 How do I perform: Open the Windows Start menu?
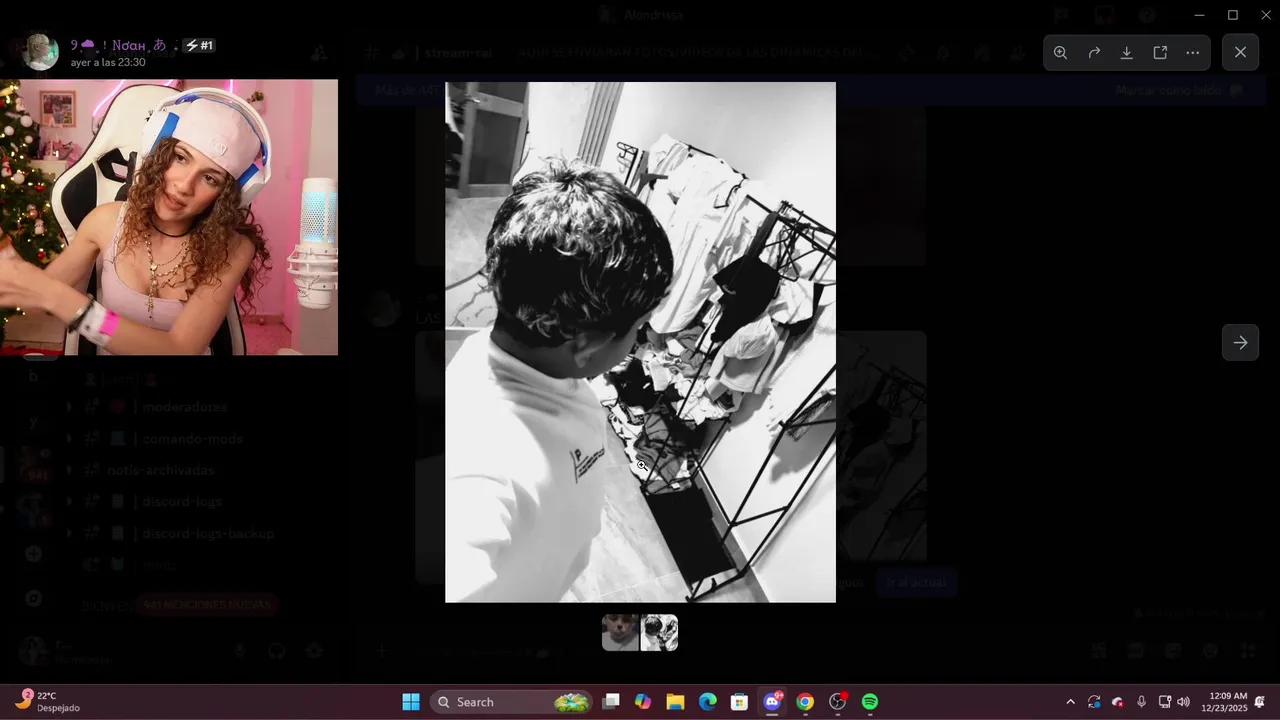[x=411, y=702]
